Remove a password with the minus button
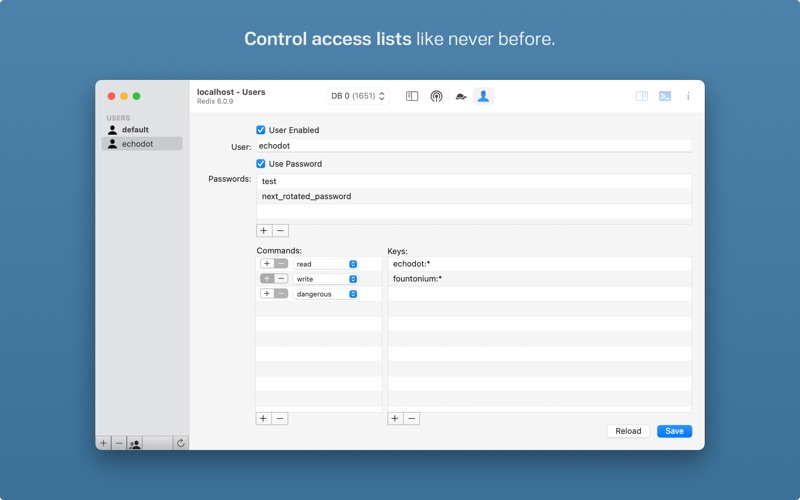800x500 pixels. (x=281, y=231)
